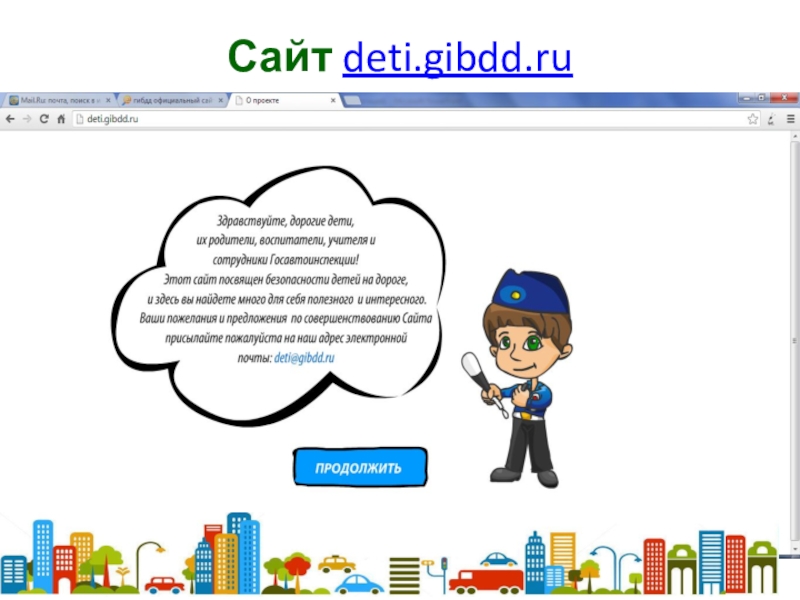Click the browser forward arrow
800x600 pixels.
point(27,119)
